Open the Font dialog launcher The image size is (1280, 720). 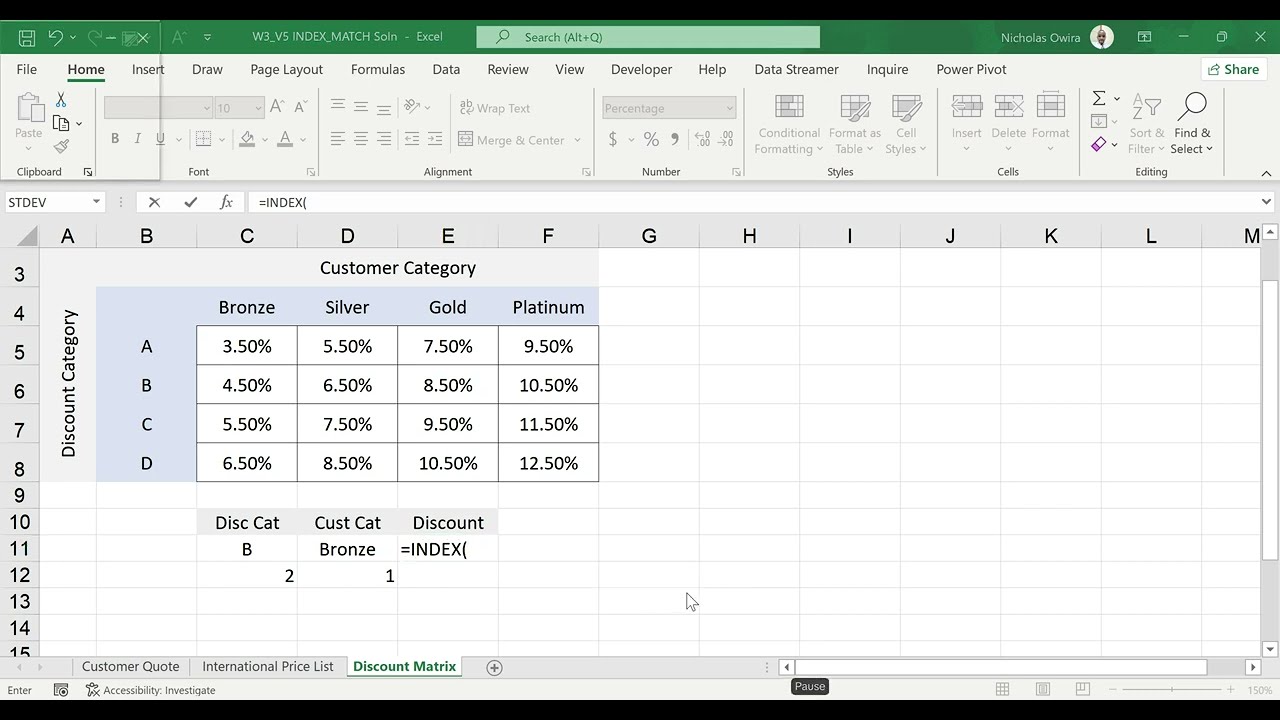point(311,172)
